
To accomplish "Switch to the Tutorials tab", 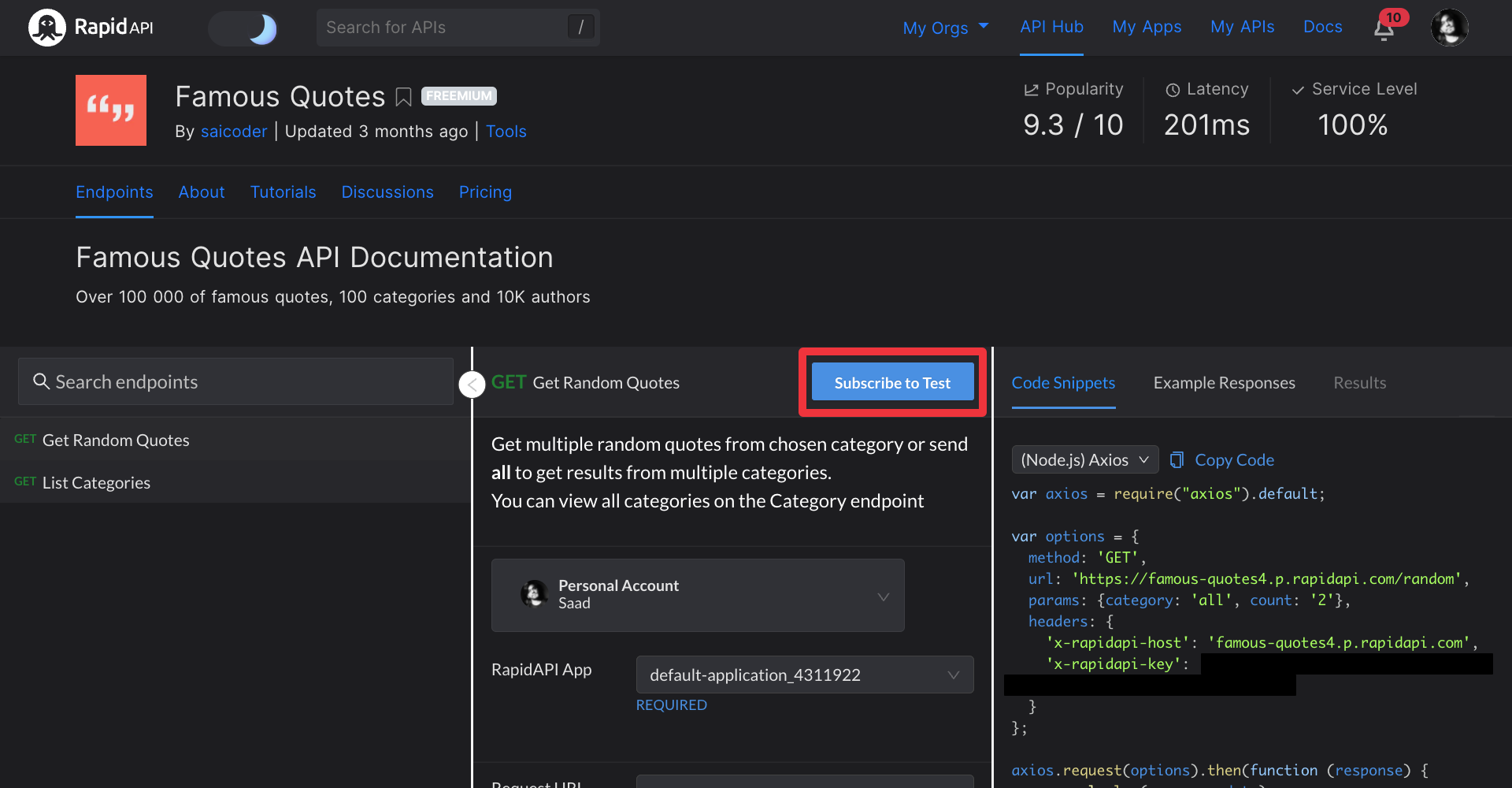I will (x=283, y=192).
